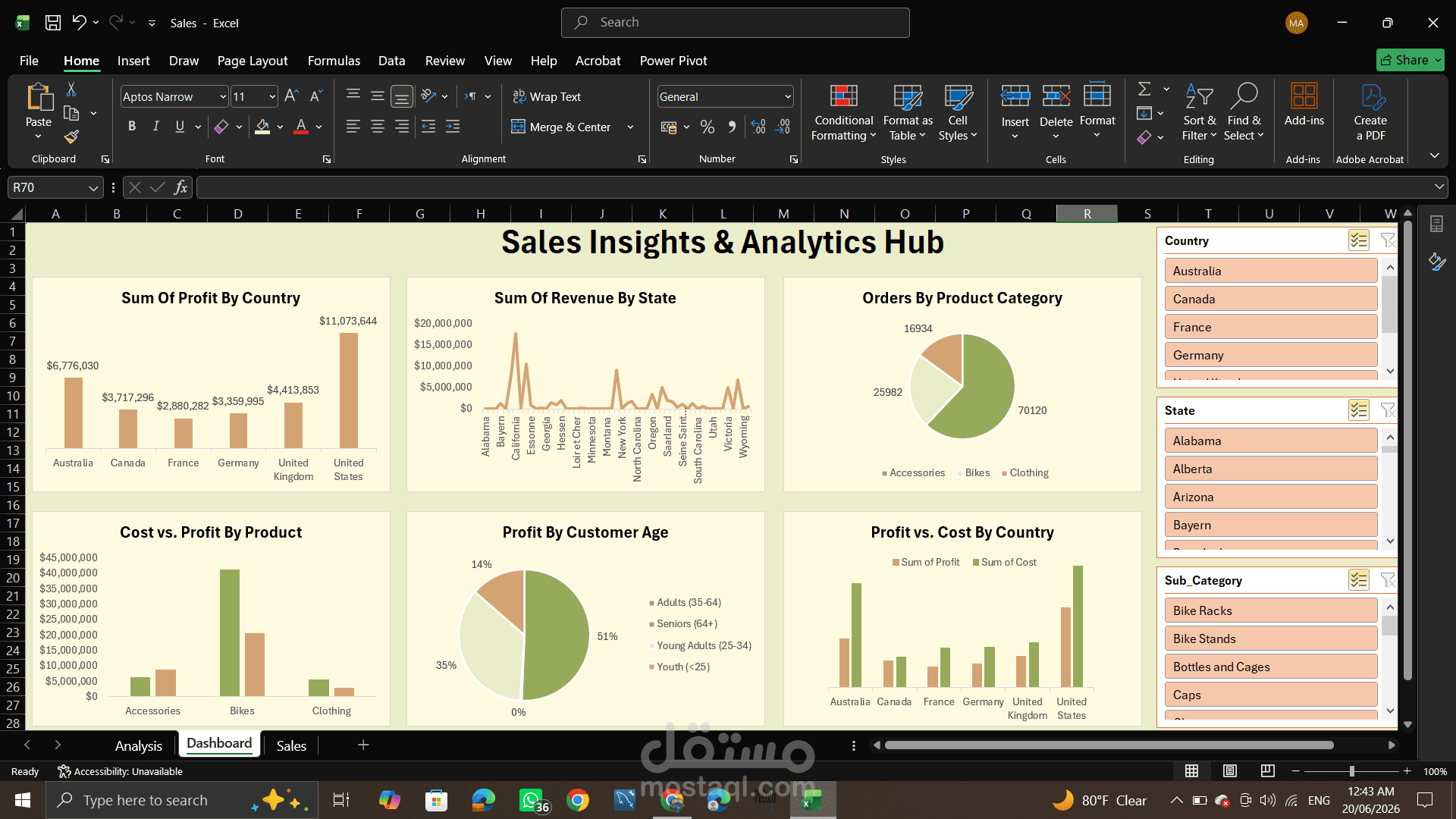
Task: Click the Increase Indent icon
Action: [453, 127]
